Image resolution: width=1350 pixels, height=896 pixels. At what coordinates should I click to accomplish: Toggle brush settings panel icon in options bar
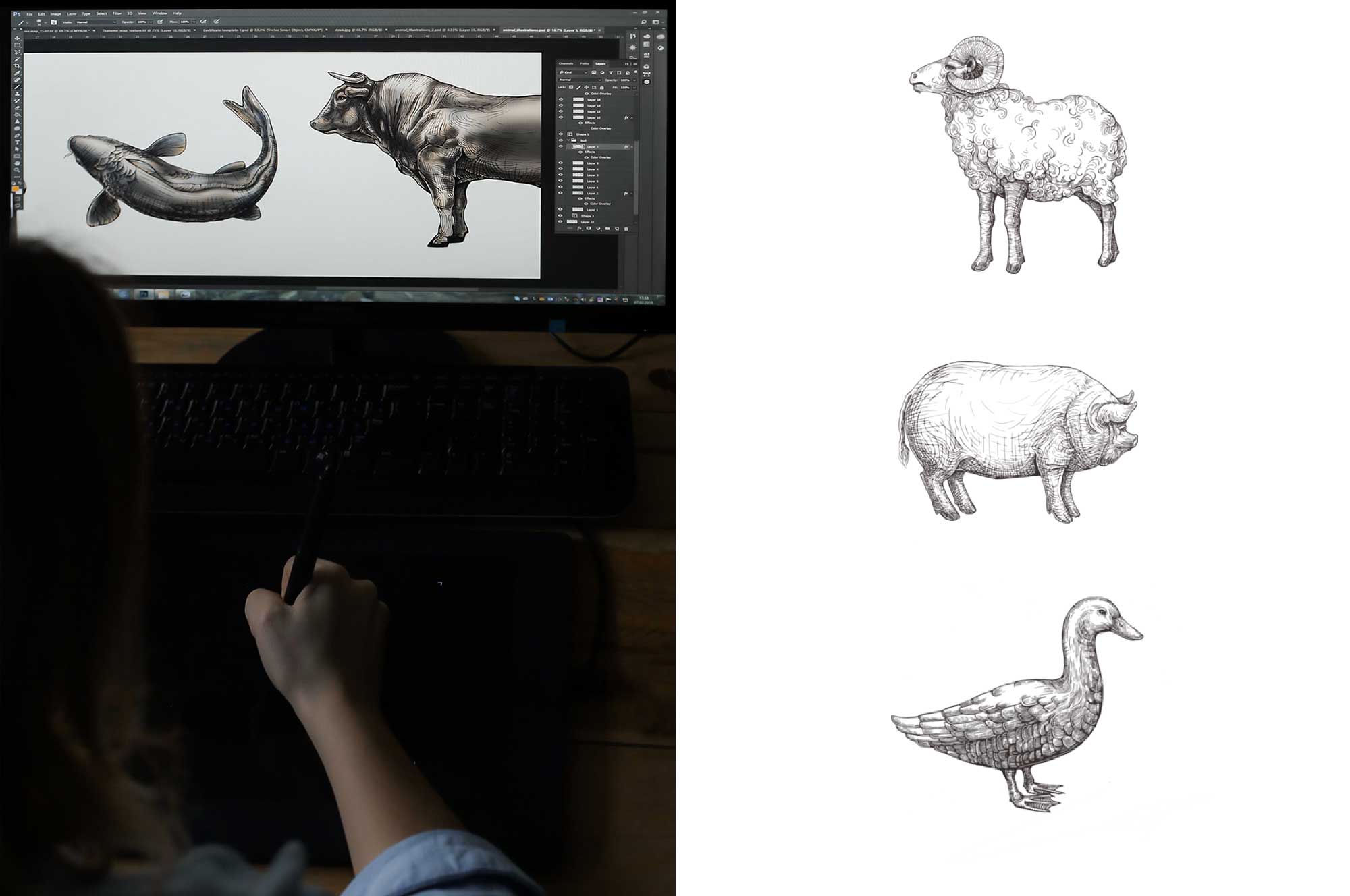click(53, 22)
